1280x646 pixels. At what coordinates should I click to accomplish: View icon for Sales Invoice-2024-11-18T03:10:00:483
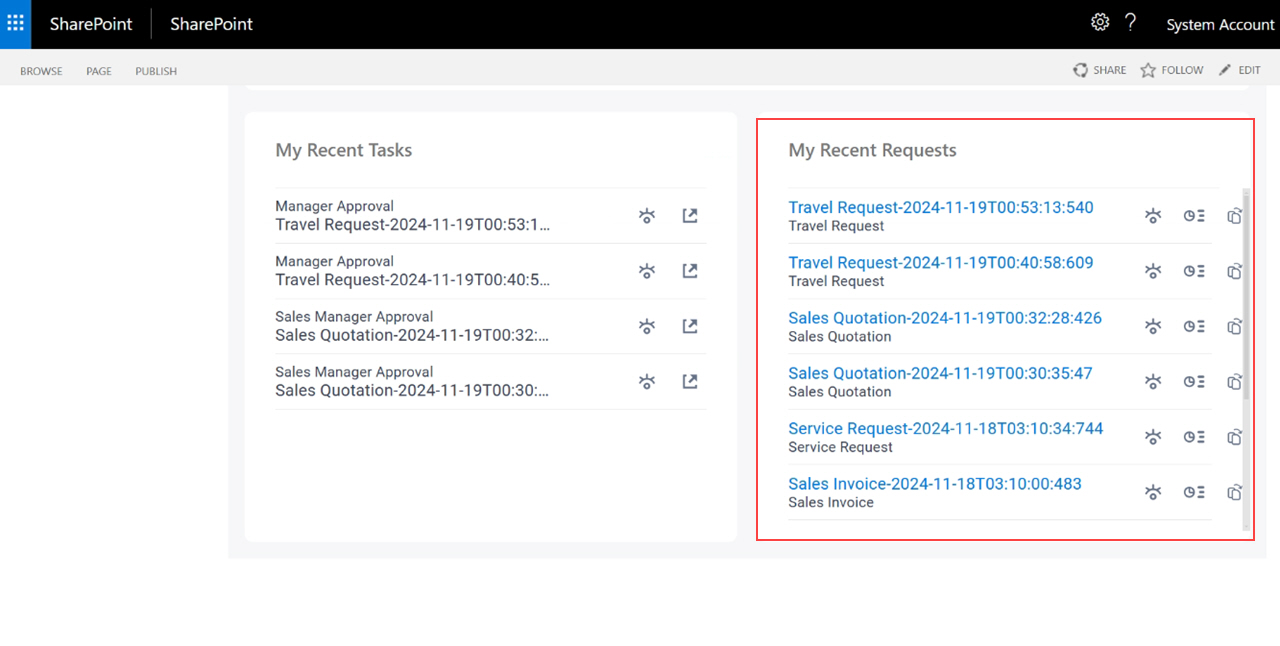click(1153, 492)
